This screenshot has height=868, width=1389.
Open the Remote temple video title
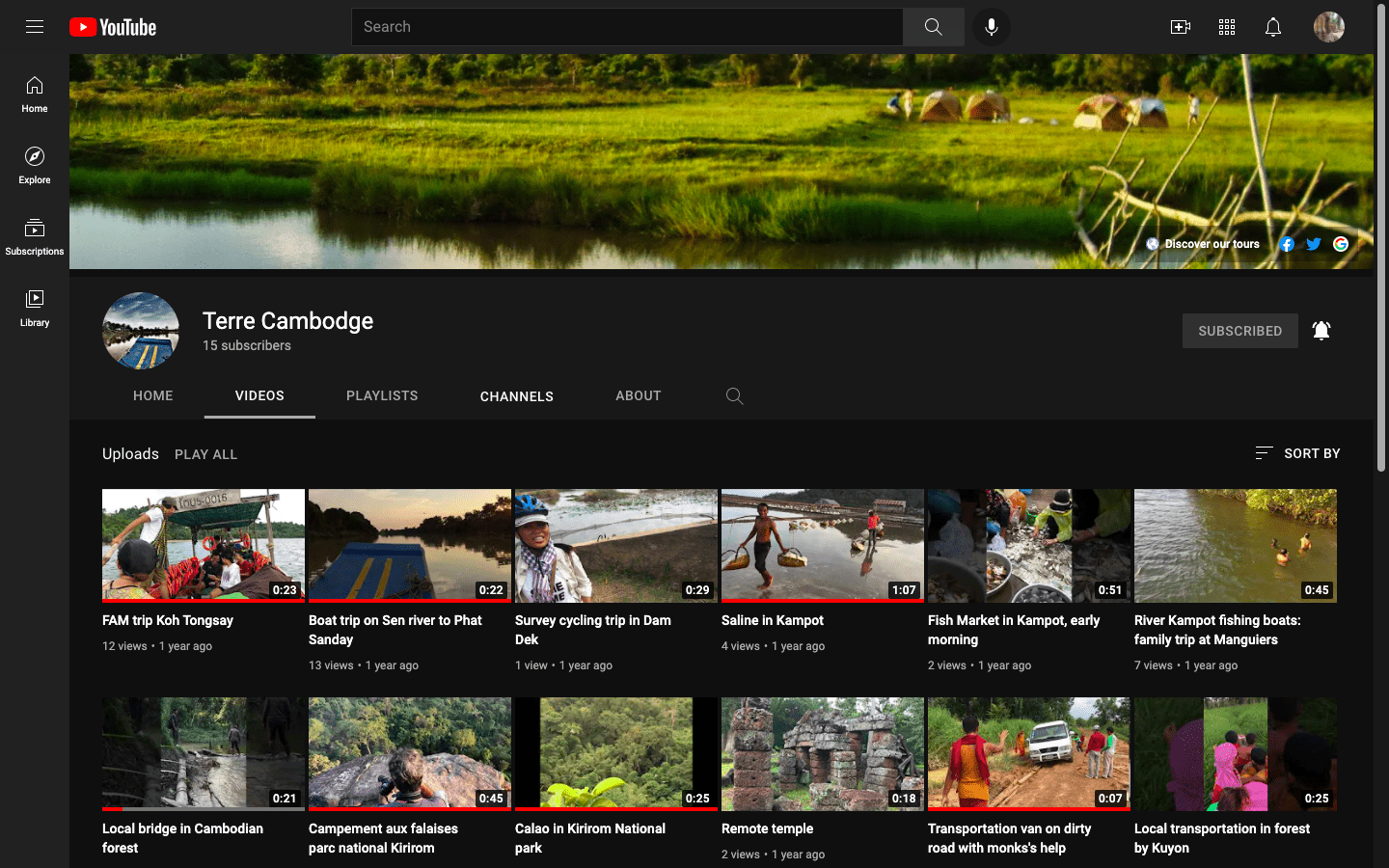coord(767,828)
